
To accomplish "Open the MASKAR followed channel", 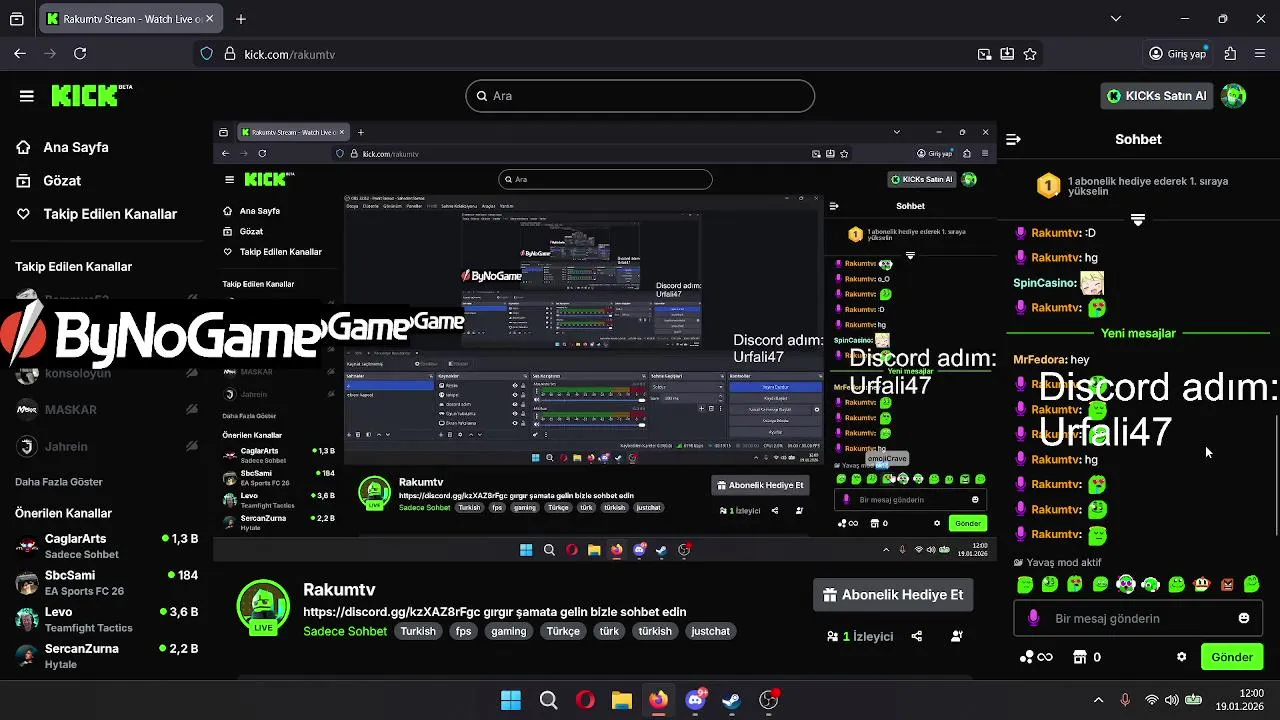I will pyautogui.click(x=107, y=410).
